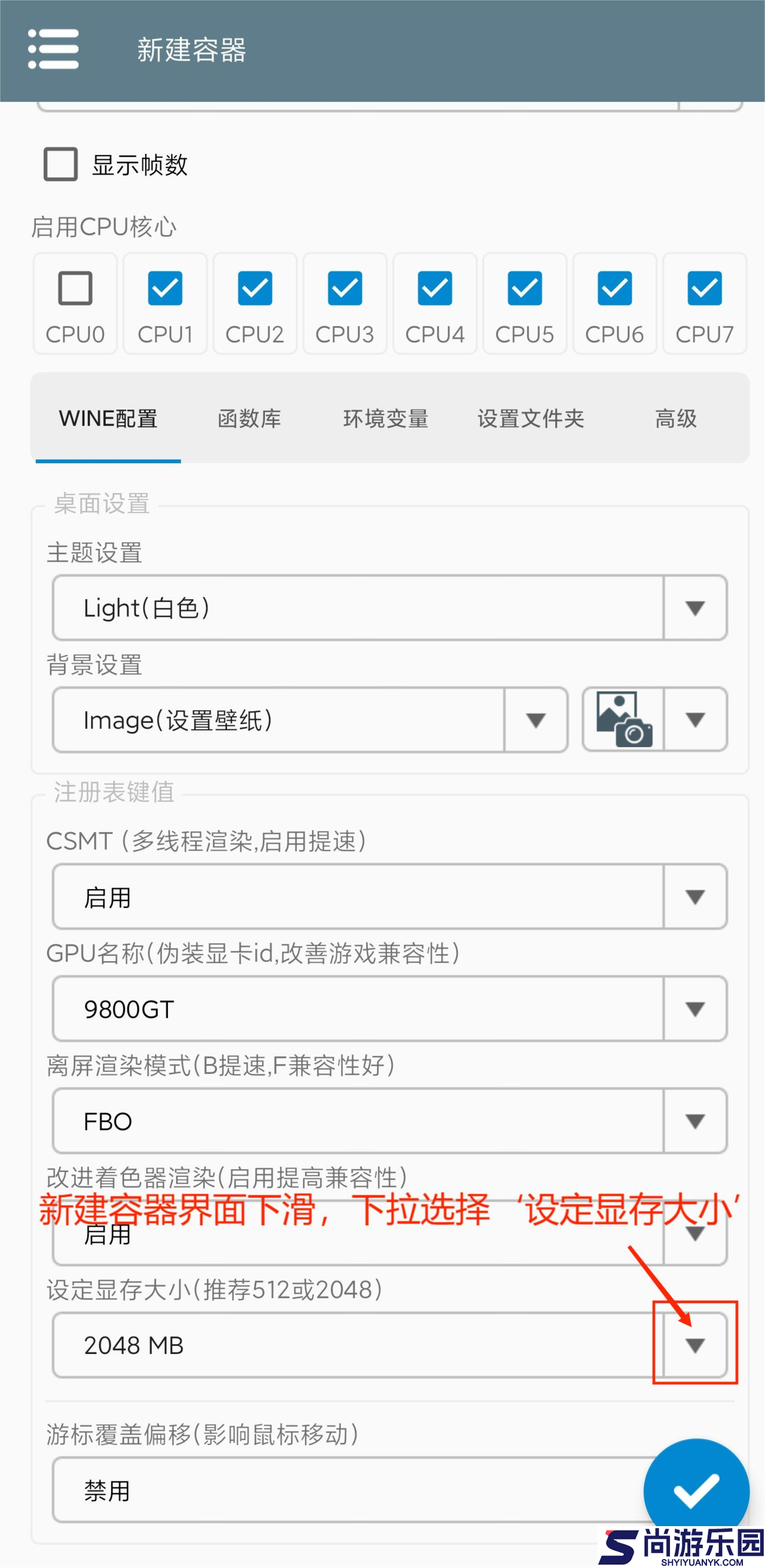Expand the CSMT 启用 dropdown
The height and width of the screenshot is (1568, 765).
[694, 897]
